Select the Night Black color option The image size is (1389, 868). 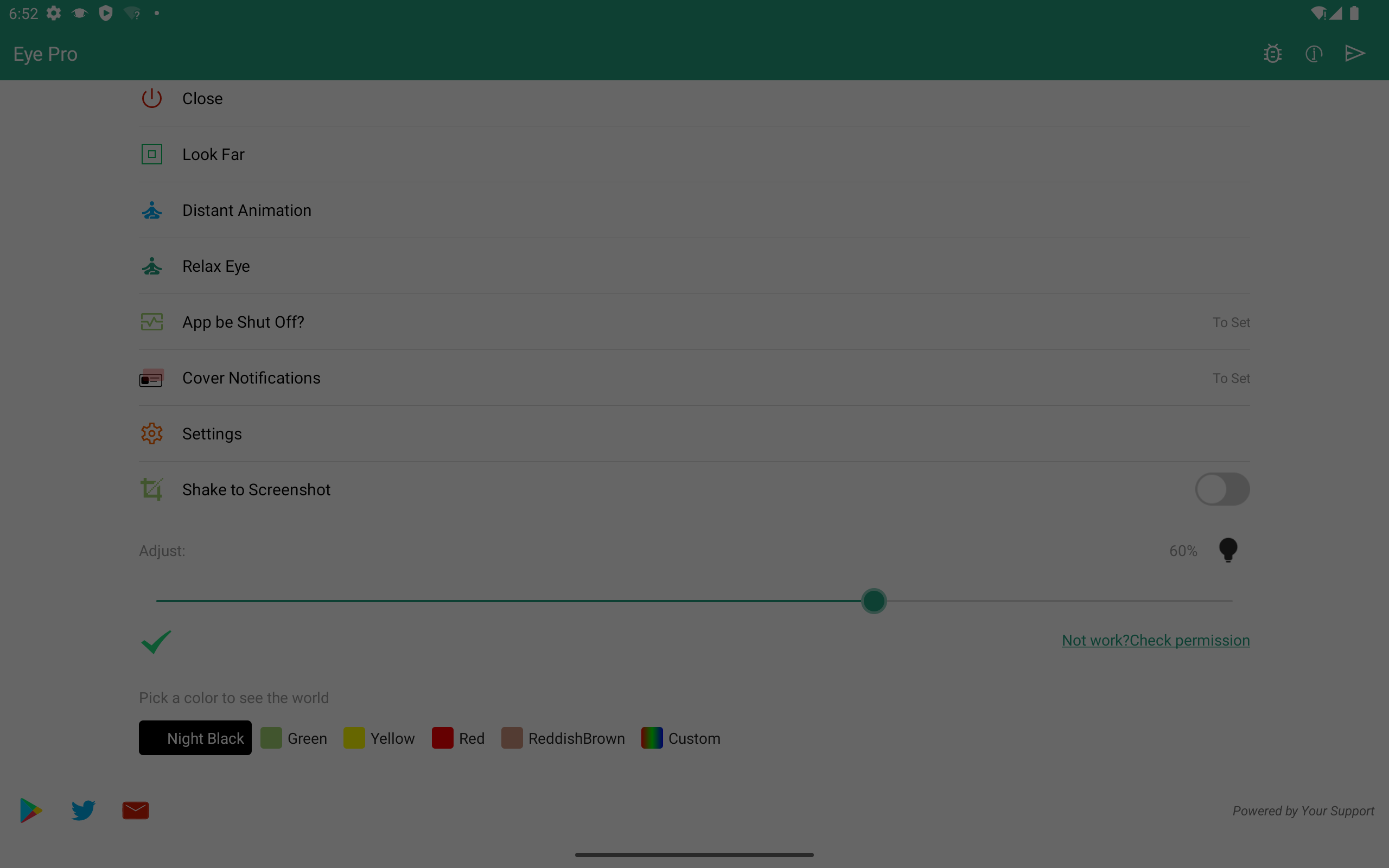(x=195, y=738)
